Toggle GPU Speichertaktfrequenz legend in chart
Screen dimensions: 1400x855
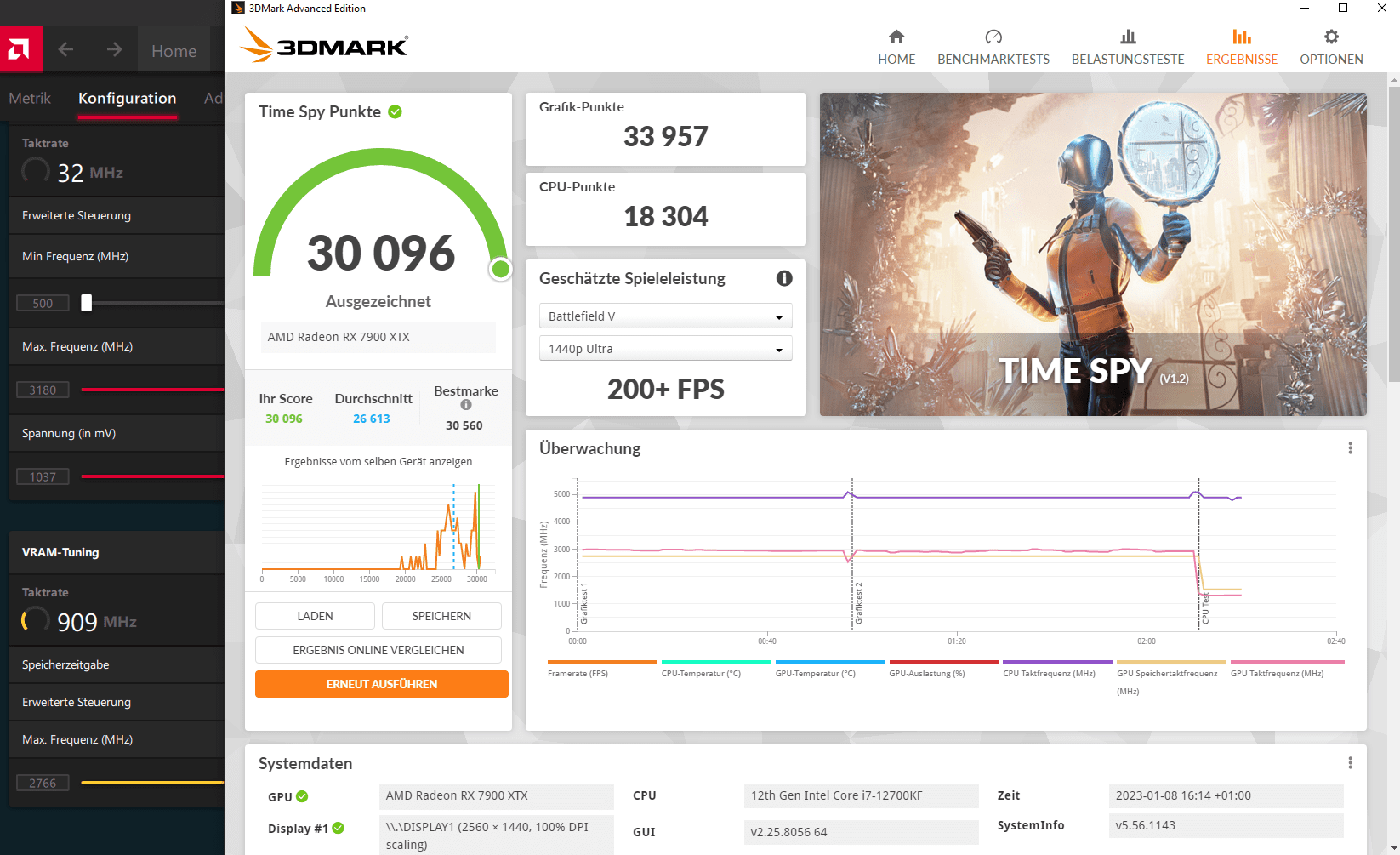(x=1171, y=678)
